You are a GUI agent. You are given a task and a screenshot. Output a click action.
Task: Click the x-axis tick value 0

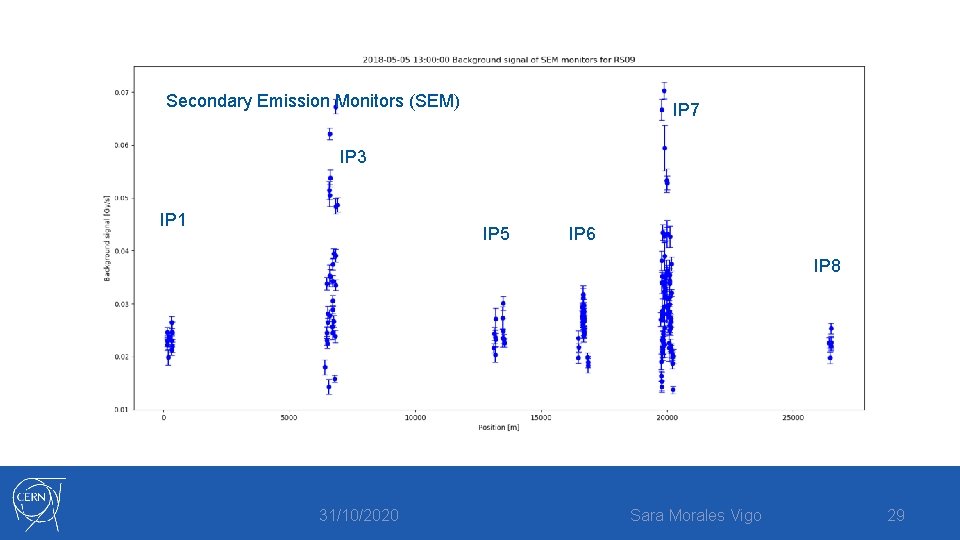(163, 418)
